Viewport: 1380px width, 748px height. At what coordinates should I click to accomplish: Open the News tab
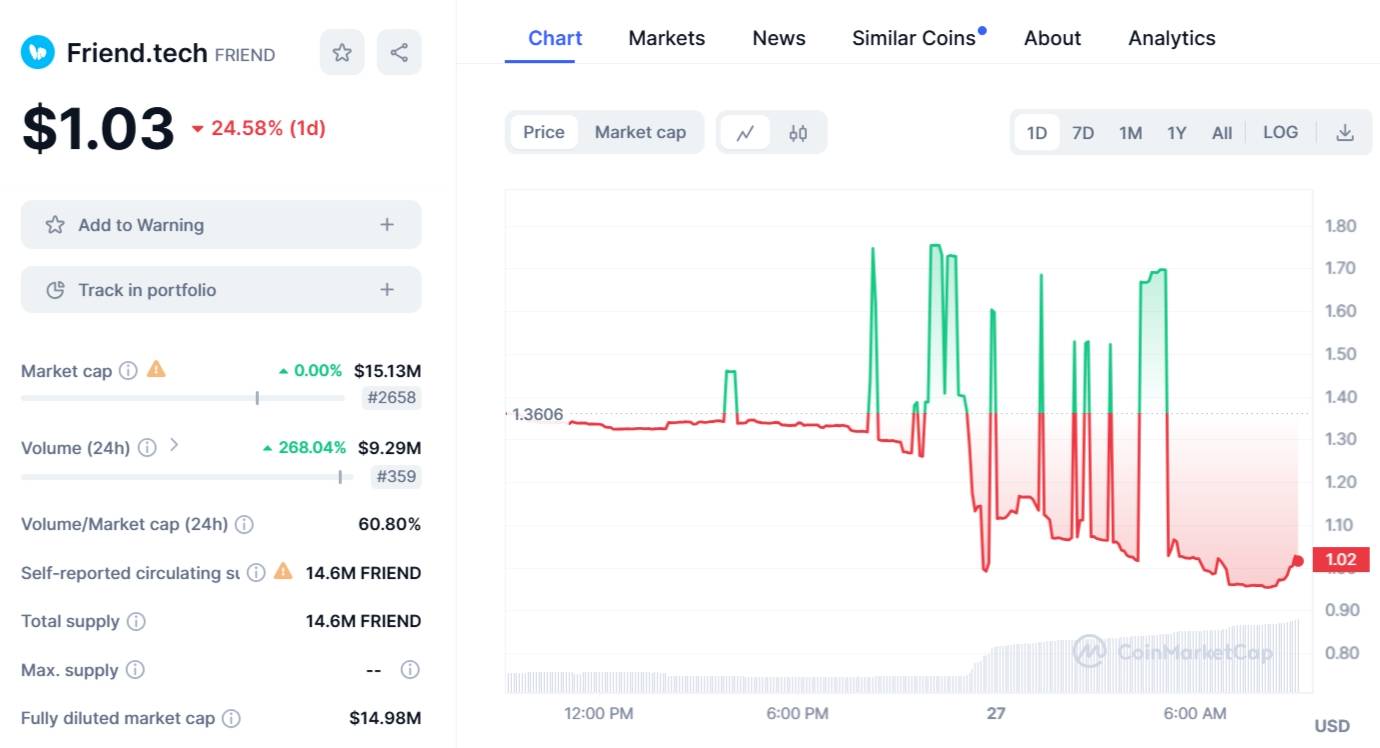[x=779, y=38]
